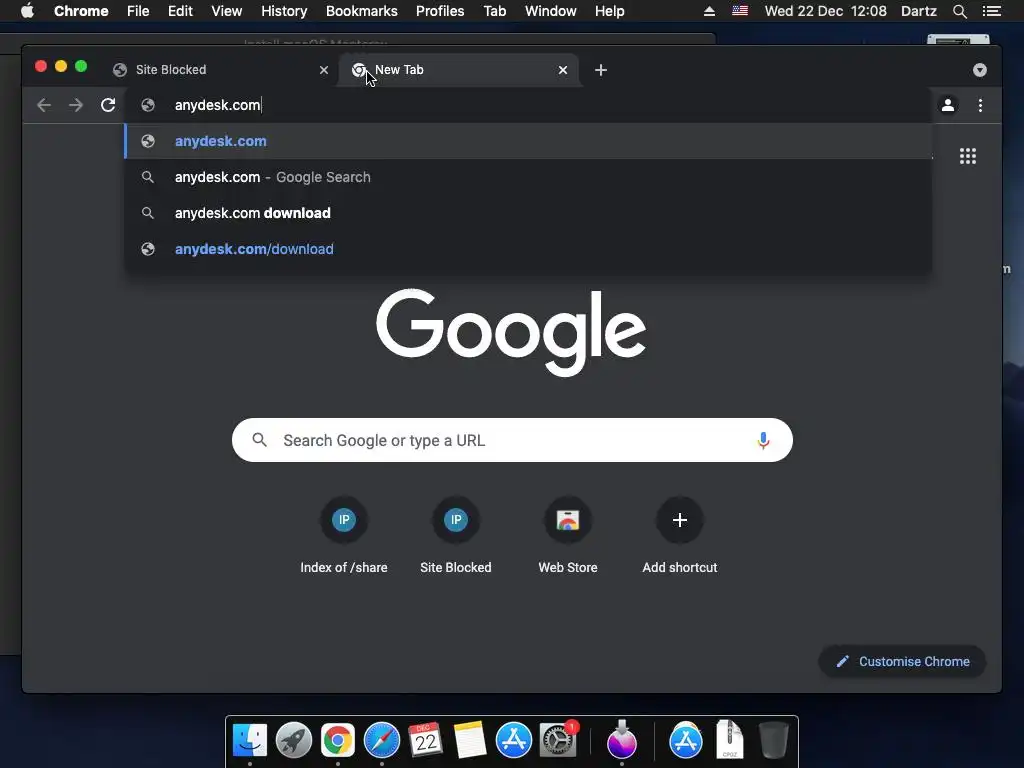Open Chrome's three-dot menu

[x=980, y=105]
